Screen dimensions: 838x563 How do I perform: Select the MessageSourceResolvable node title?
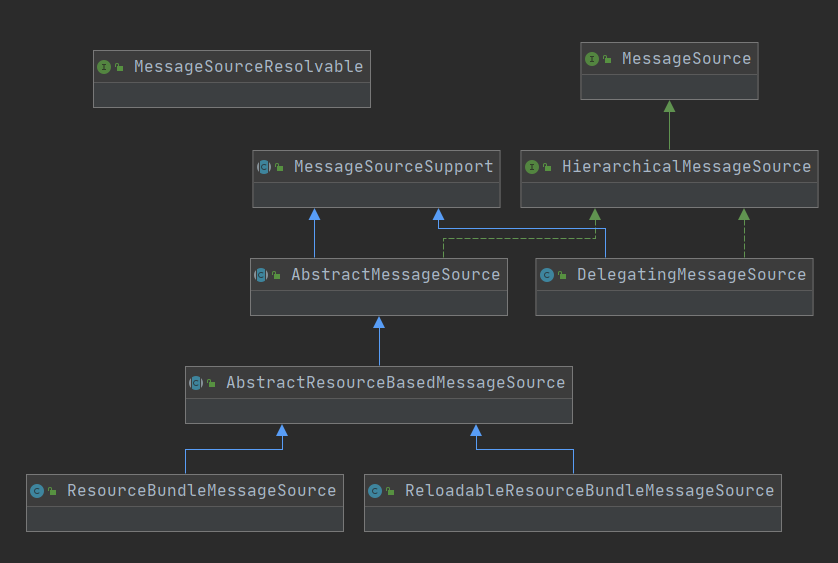(249, 66)
